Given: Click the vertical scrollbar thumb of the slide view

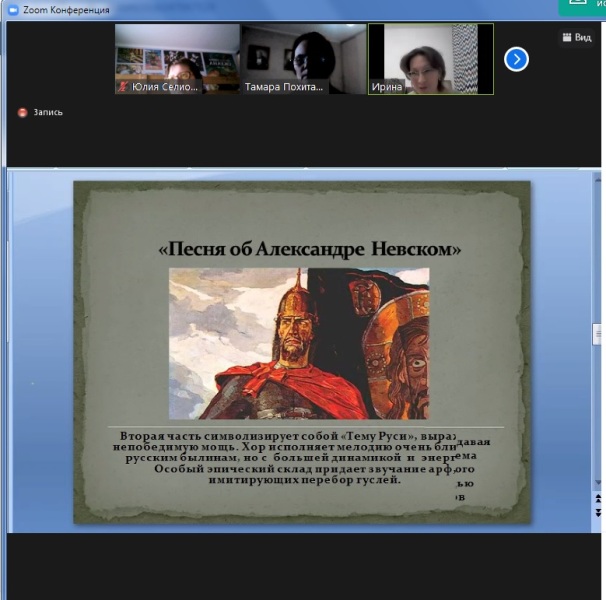Looking at the screenshot, I should pos(597,334).
